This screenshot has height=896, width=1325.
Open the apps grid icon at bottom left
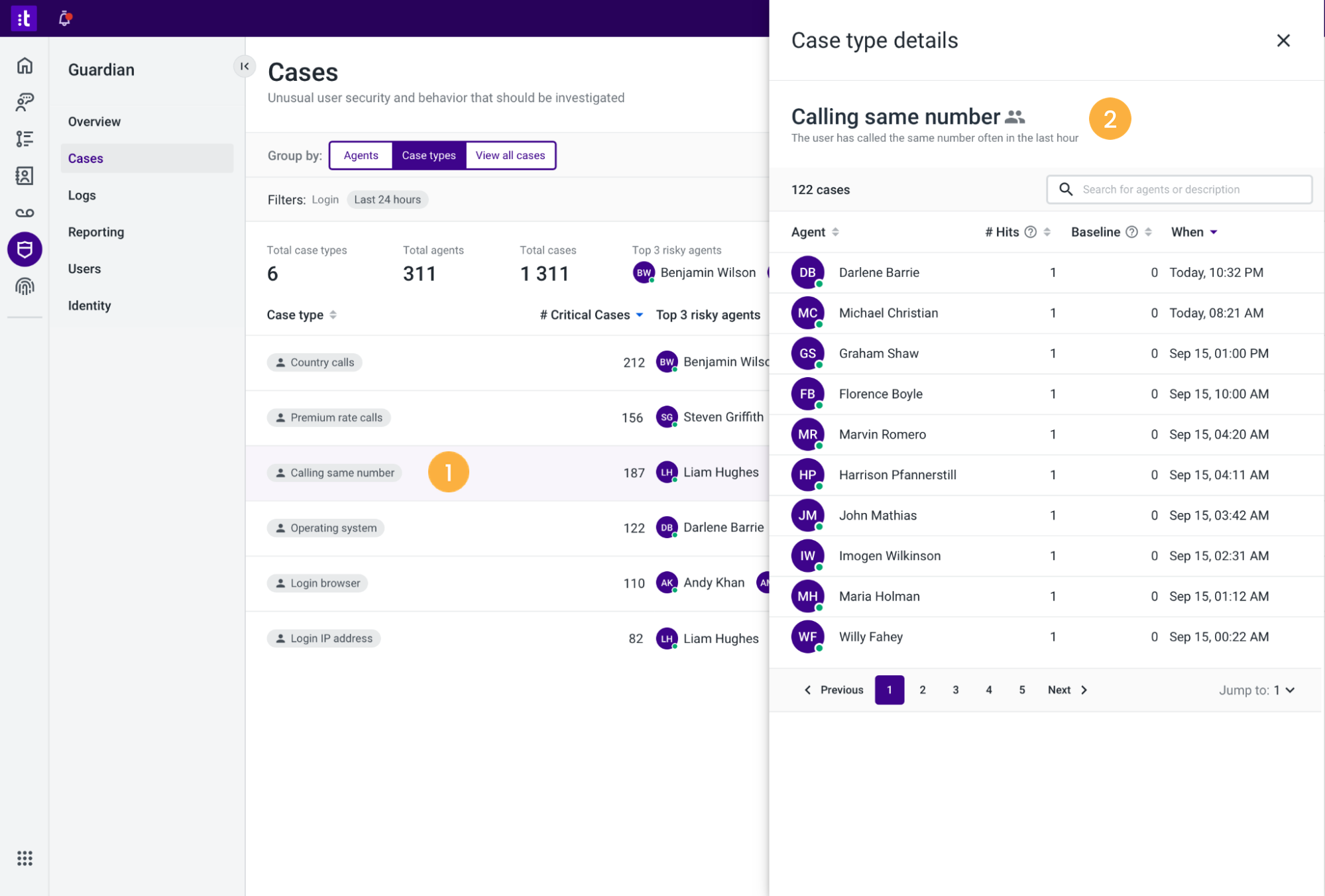tap(25, 858)
